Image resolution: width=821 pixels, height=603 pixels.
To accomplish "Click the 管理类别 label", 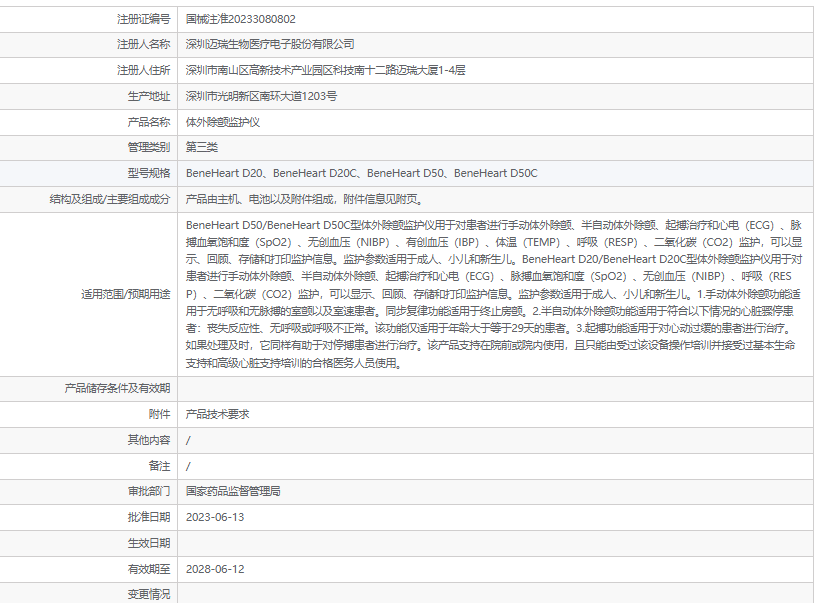I will coord(149,147).
